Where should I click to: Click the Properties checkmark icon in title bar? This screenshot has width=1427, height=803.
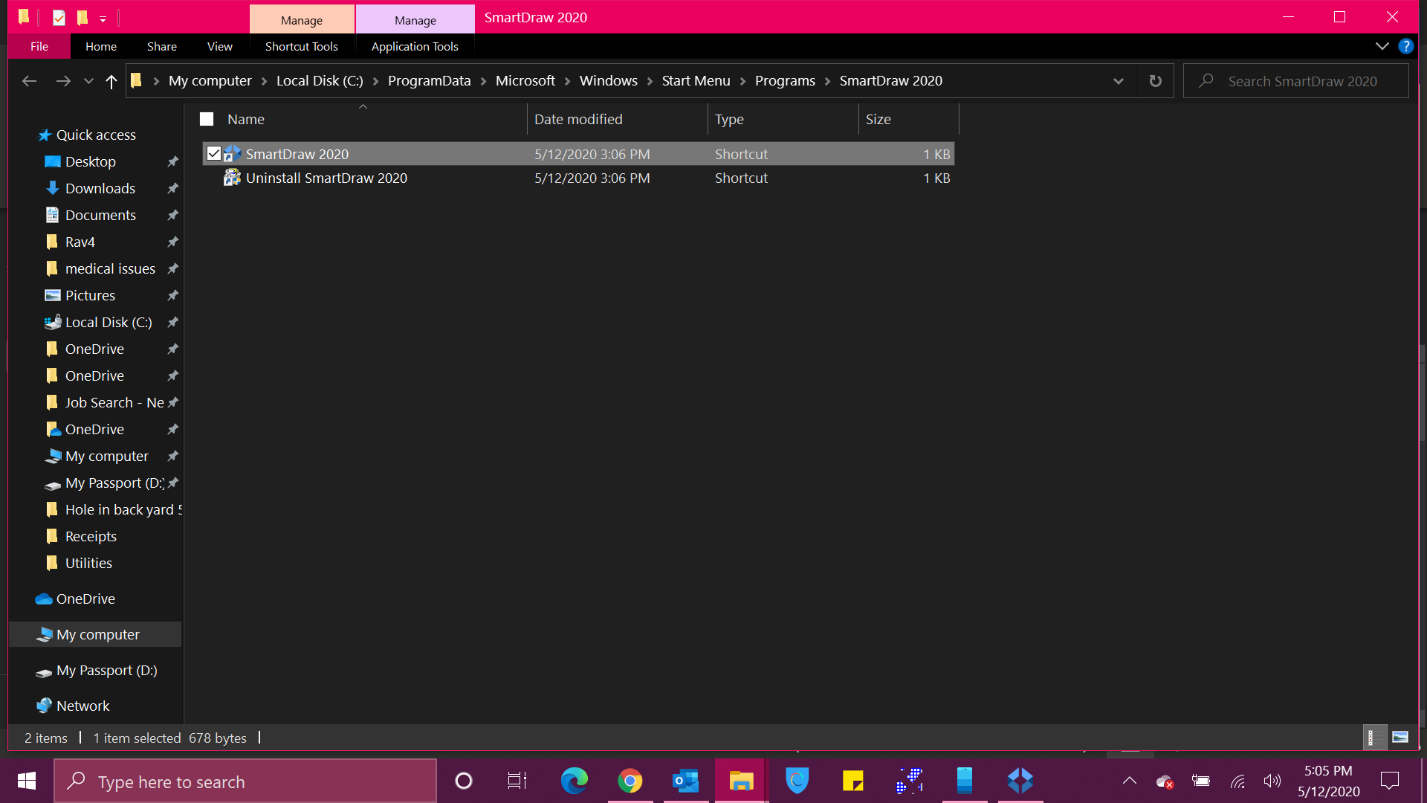59,17
